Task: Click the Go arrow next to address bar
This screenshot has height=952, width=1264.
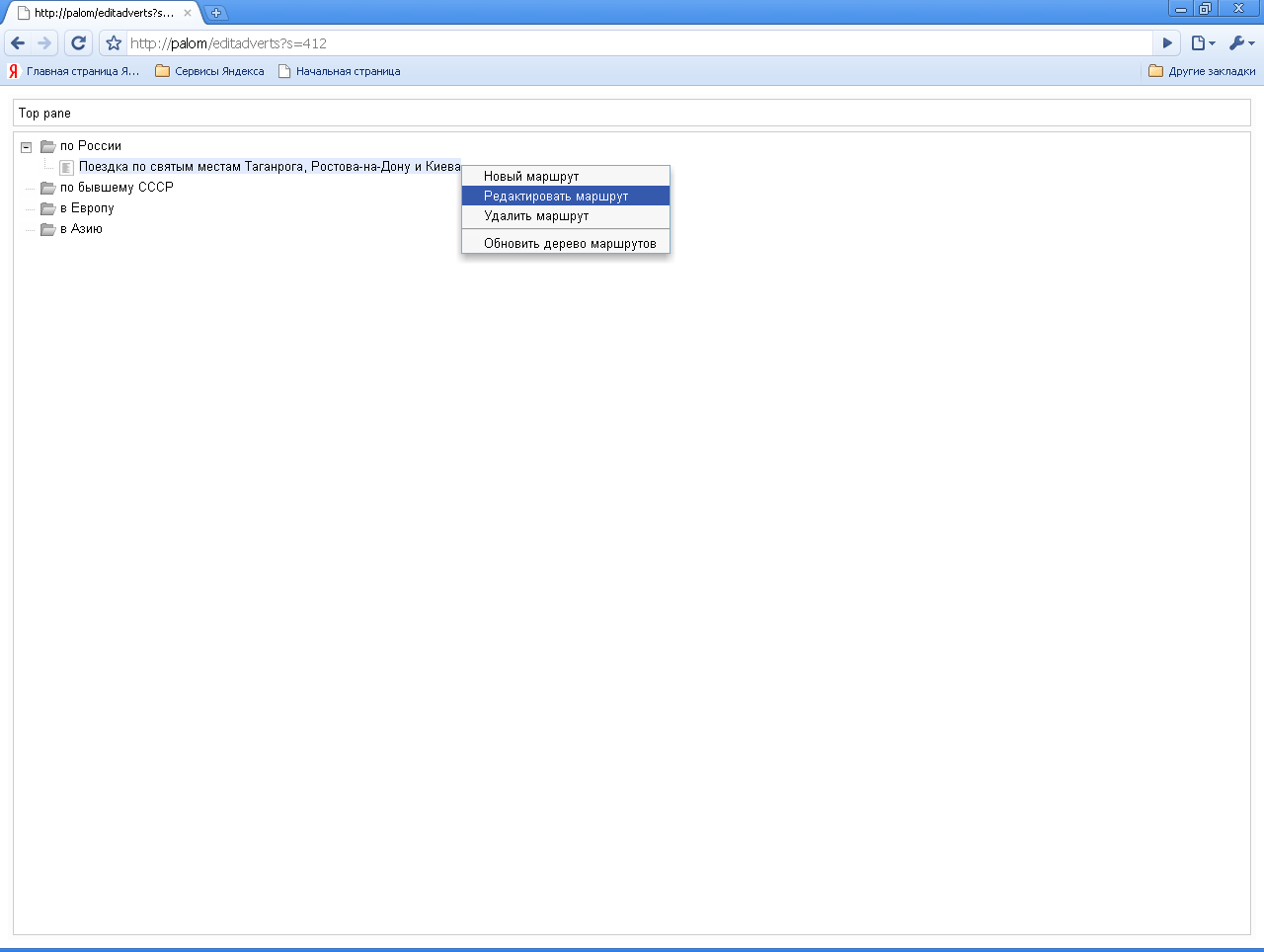Action: [x=1167, y=43]
